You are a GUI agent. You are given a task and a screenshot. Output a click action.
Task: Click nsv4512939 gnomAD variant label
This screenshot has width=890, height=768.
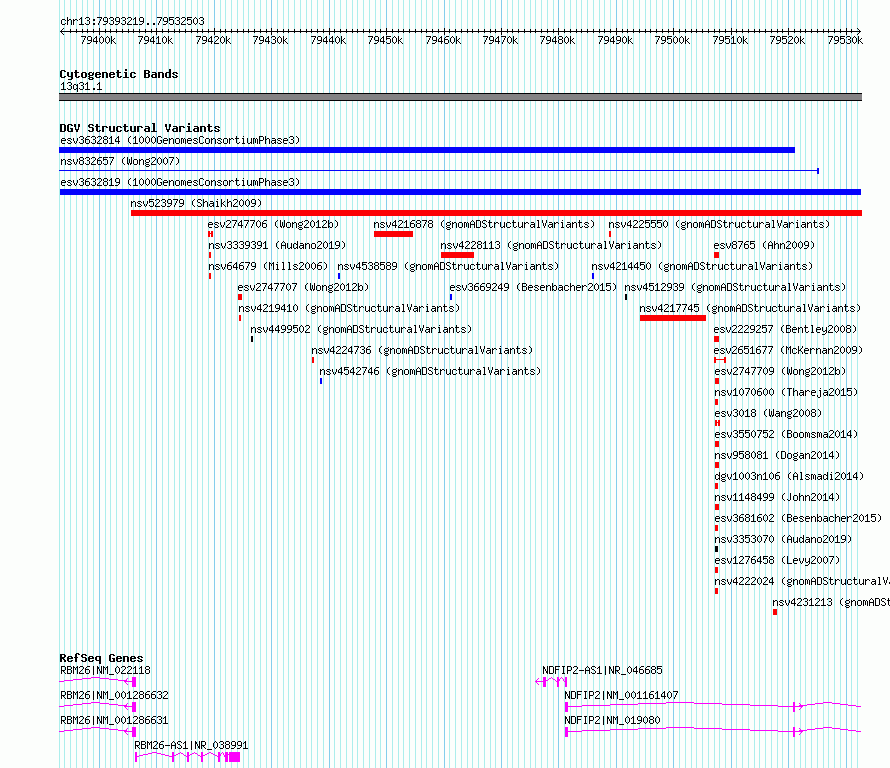pyautogui.click(x=735, y=287)
